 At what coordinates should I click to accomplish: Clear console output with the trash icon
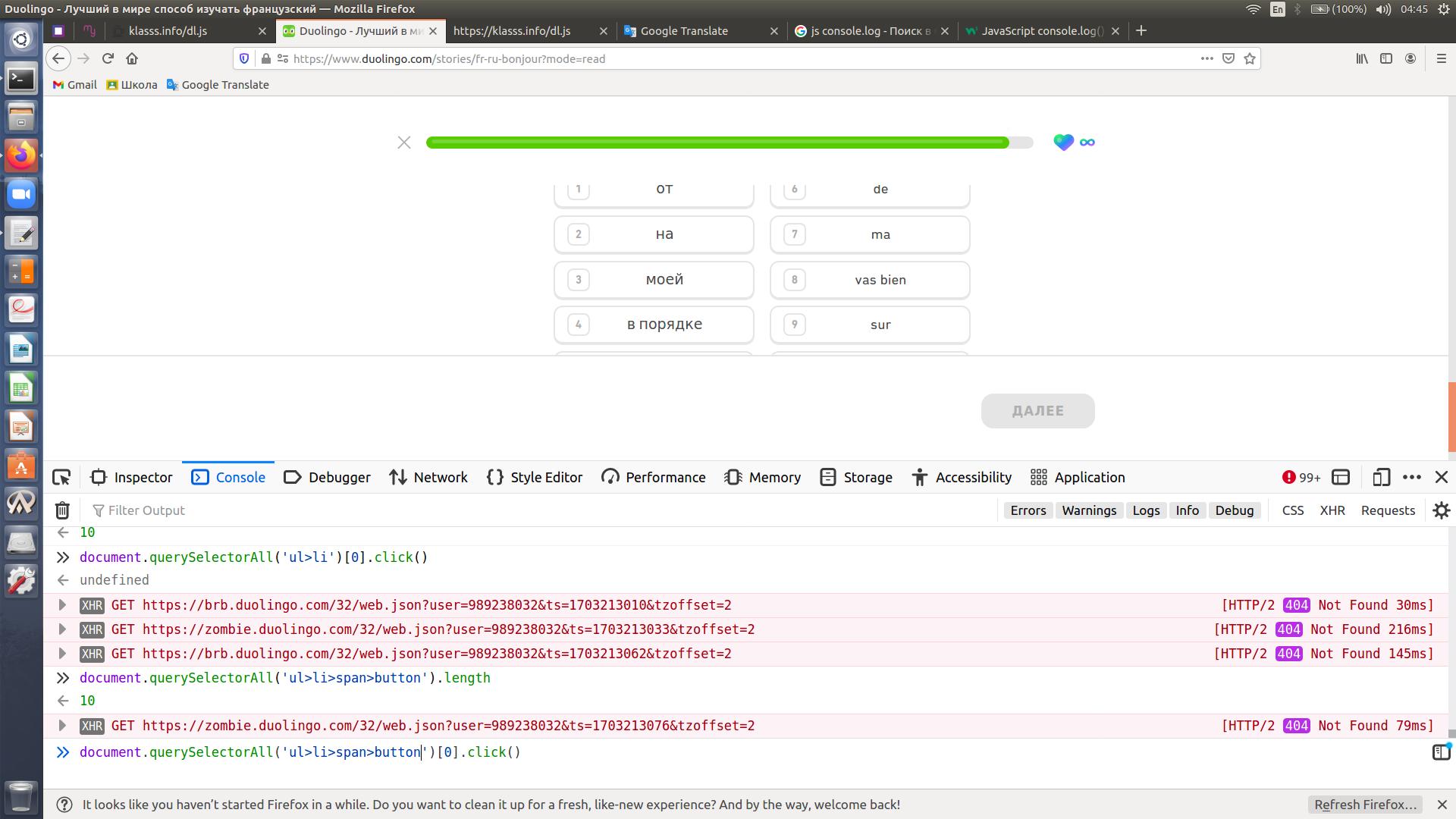coord(62,510)
